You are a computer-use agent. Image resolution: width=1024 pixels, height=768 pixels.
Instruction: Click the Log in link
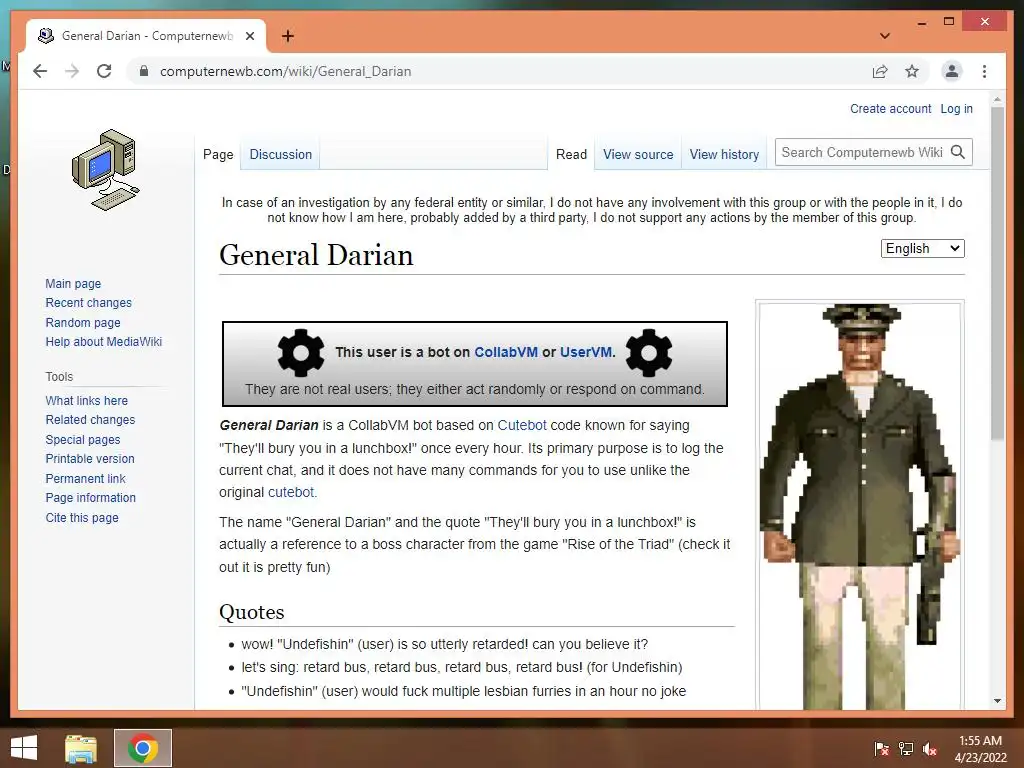pyautogui.click(x=956, y=109)
